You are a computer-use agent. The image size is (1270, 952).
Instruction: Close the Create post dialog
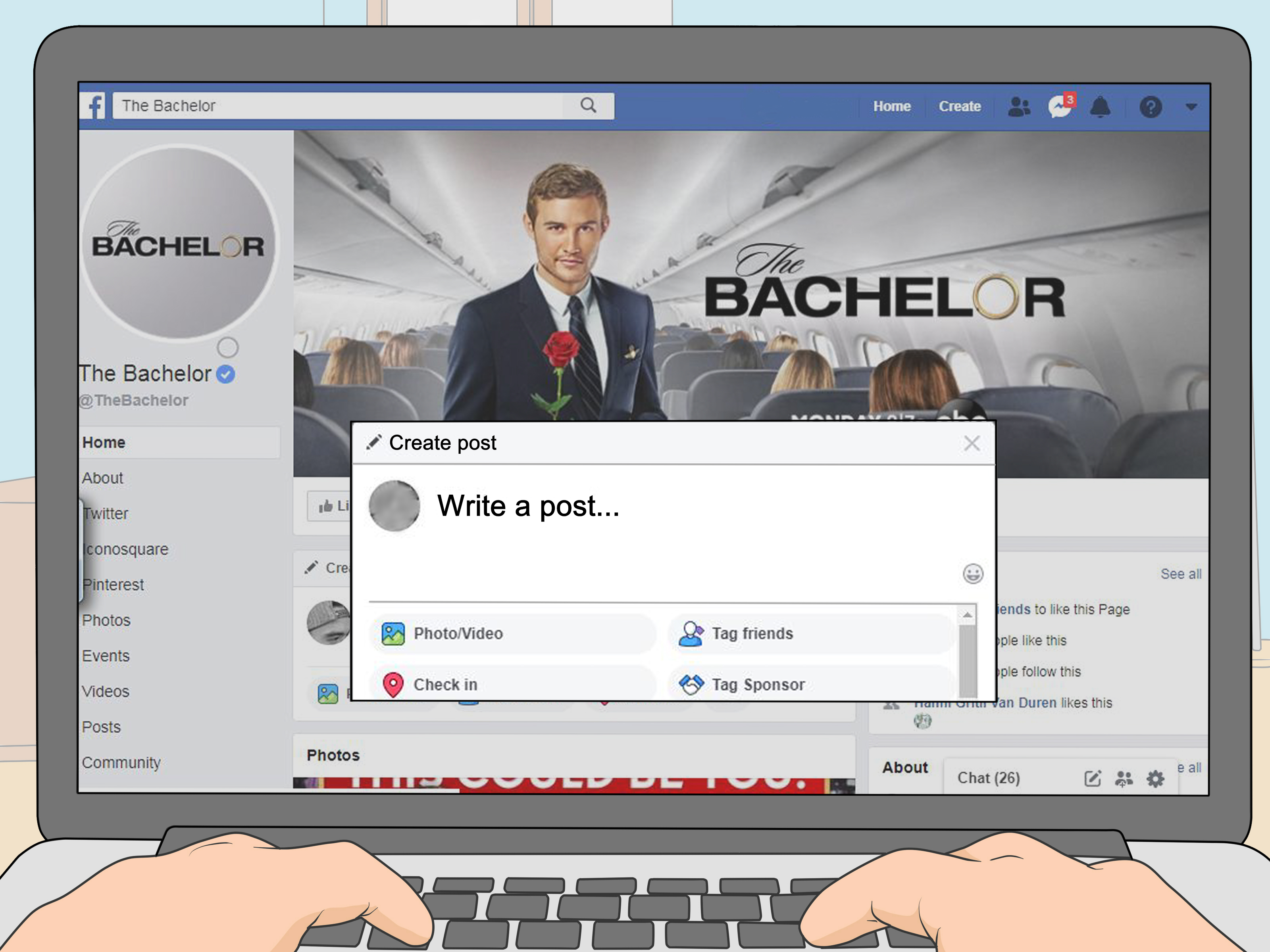click(x=972, y=443)
